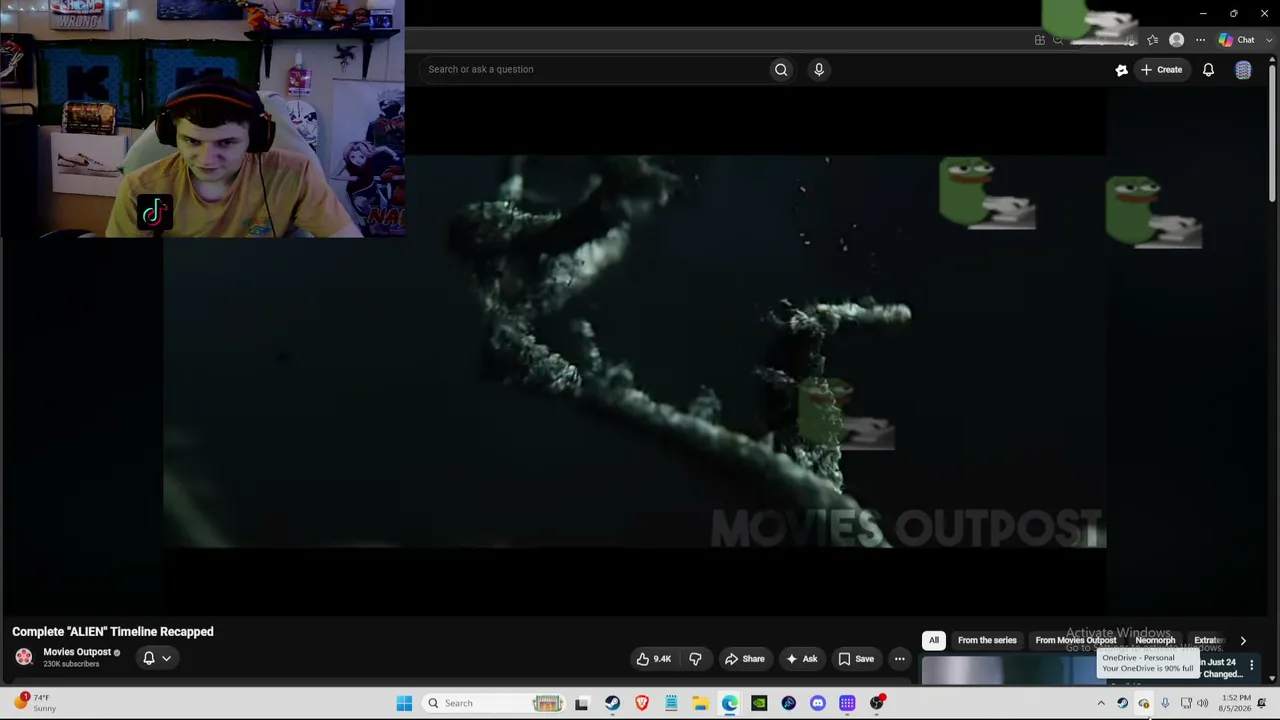Click the Create button
1280x720 pixels.
(x=1161, y=69)
